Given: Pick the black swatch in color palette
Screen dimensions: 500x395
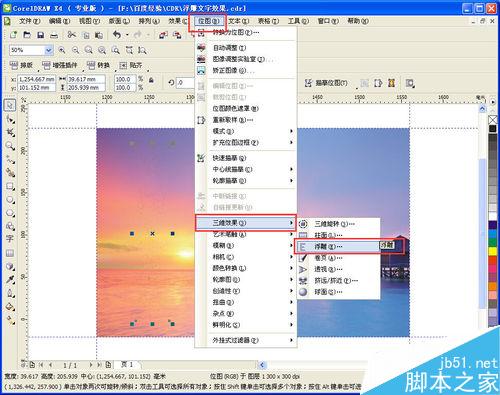Looking at the screenshot, I should [492, 128].
